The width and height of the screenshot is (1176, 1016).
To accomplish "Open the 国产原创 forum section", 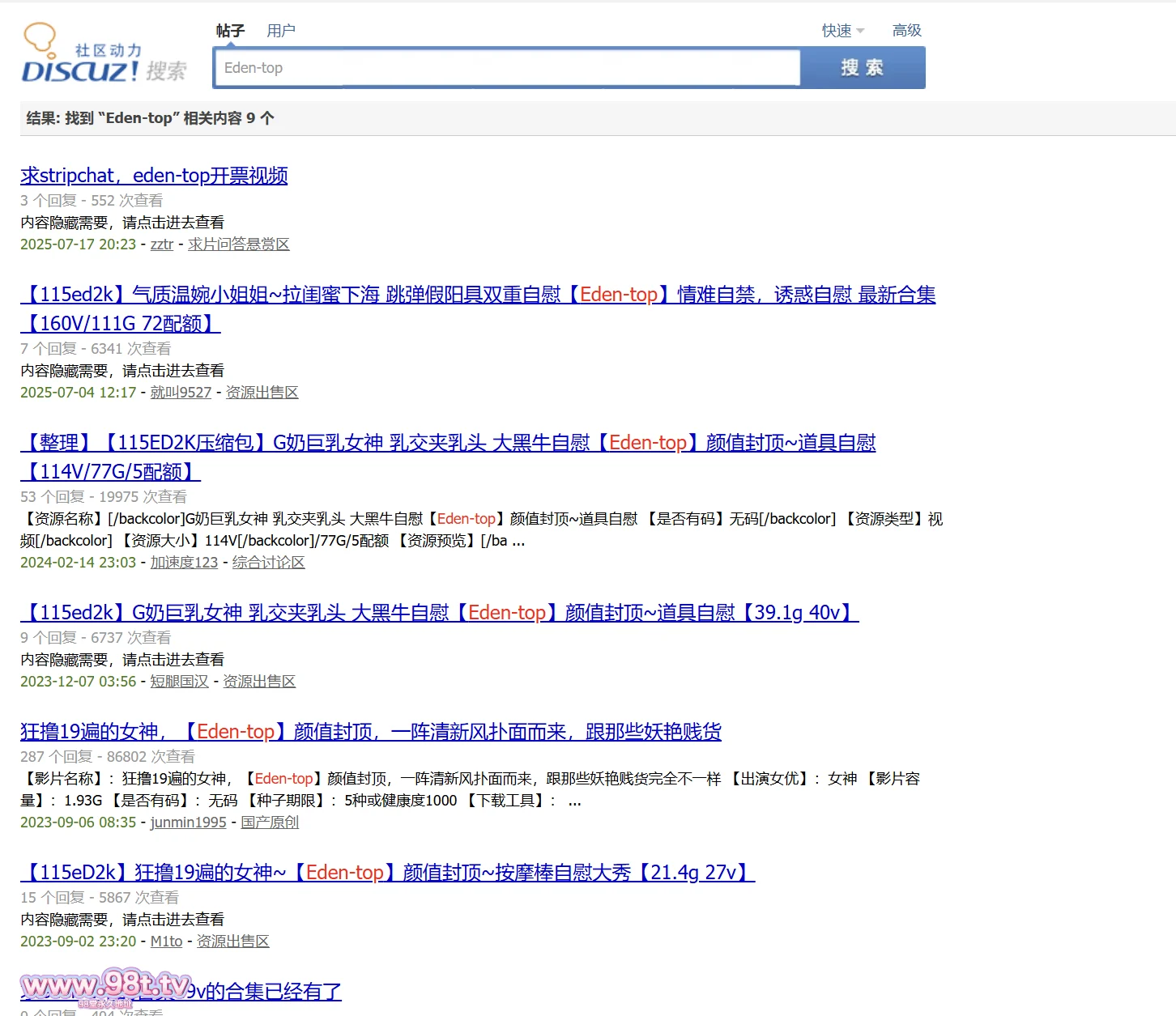I will pos(270,823).
